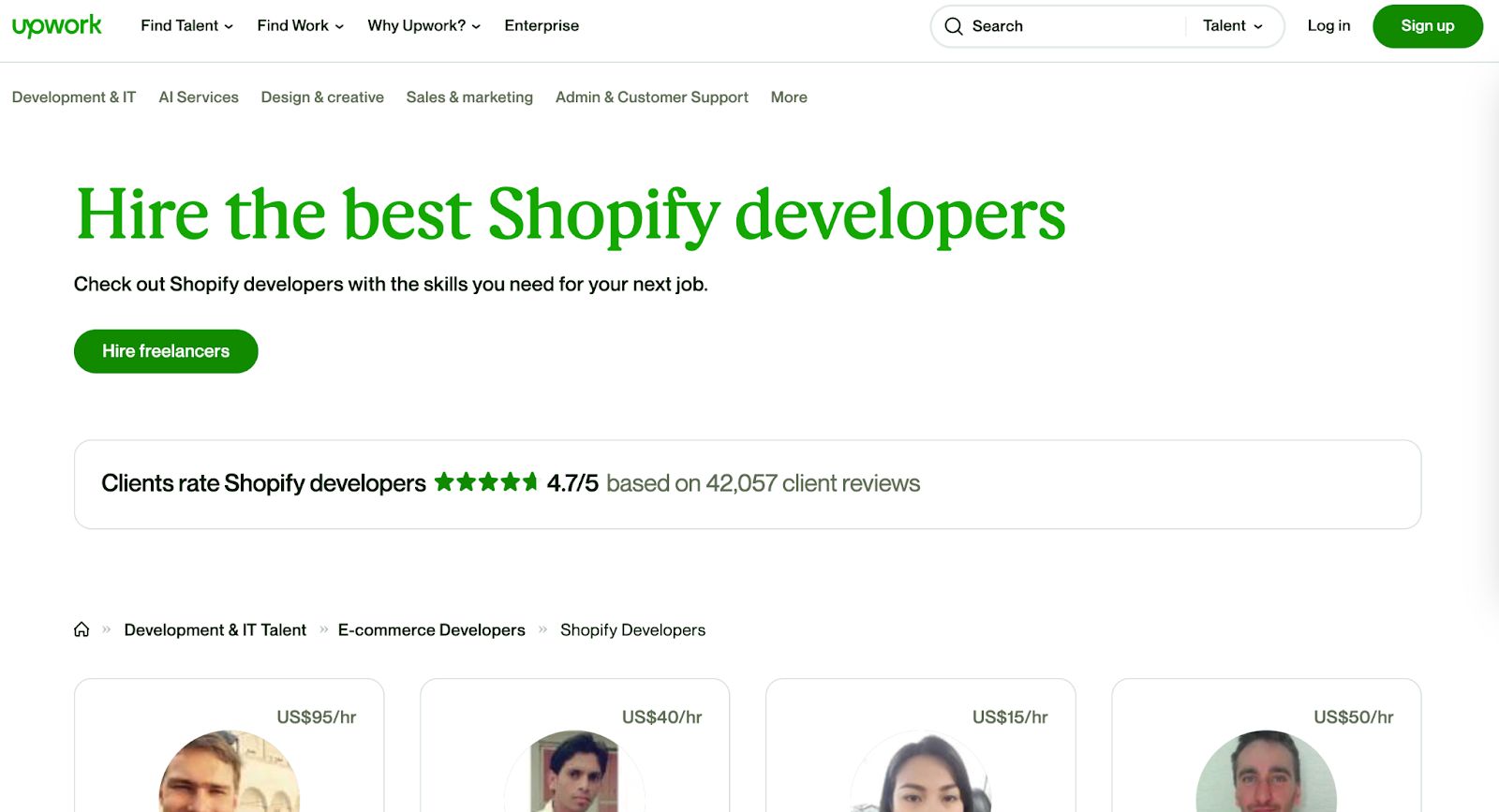The height and width of the screenshot is (812, 1499).
Task: Click the Sign up button
Action: [1427, 26]
